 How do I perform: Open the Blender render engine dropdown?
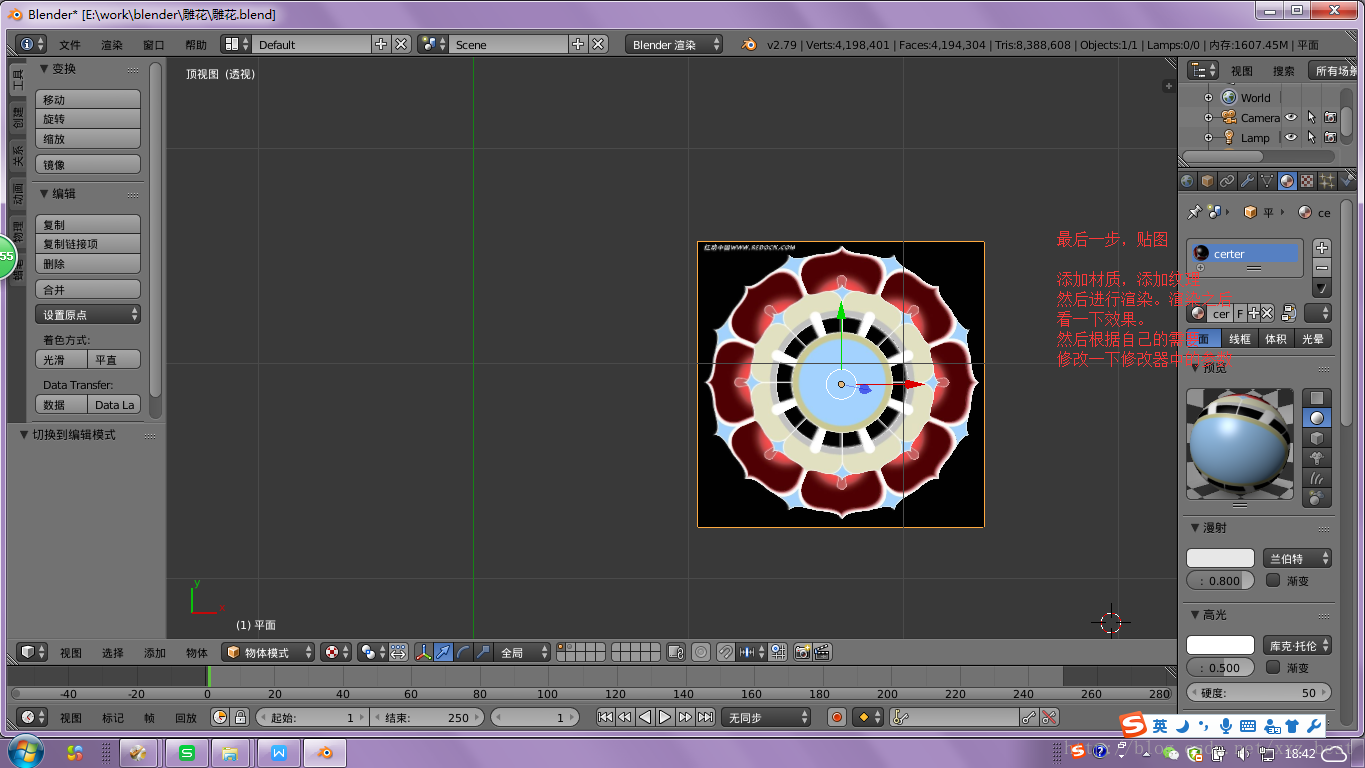coord(673,44)
